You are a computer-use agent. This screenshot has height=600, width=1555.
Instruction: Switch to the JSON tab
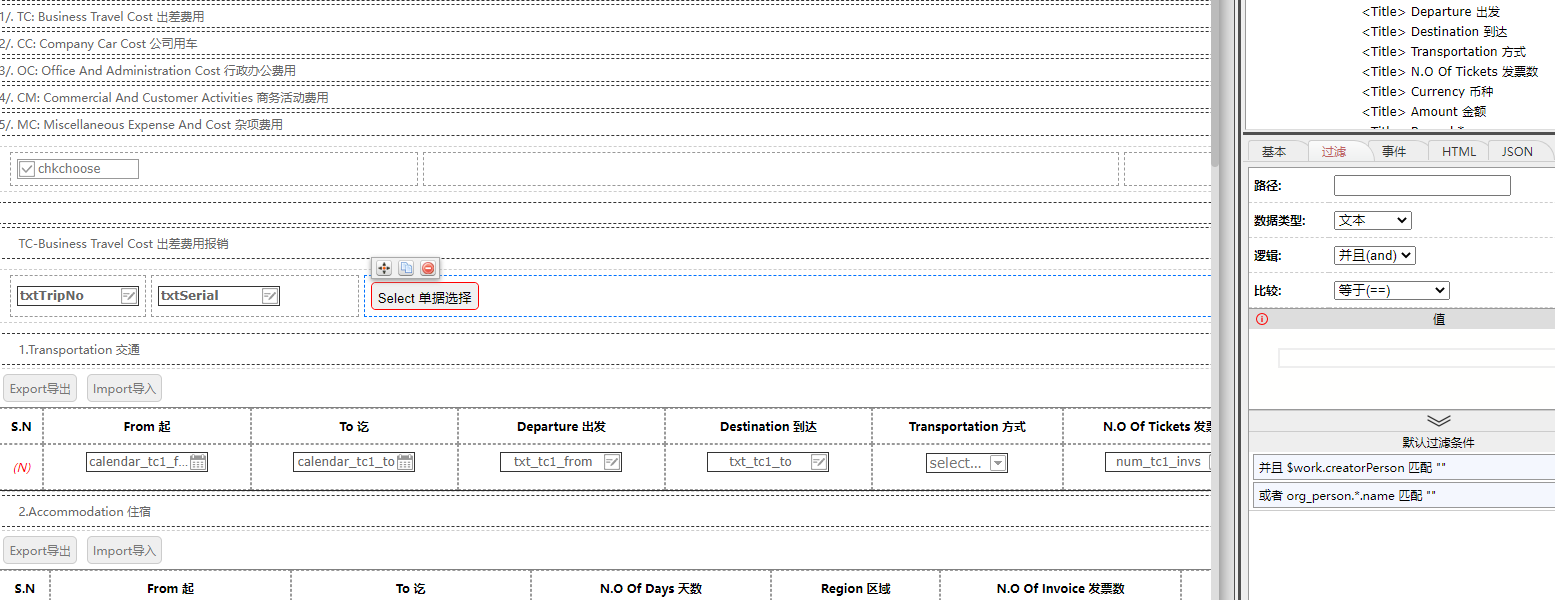(1517, 151)
